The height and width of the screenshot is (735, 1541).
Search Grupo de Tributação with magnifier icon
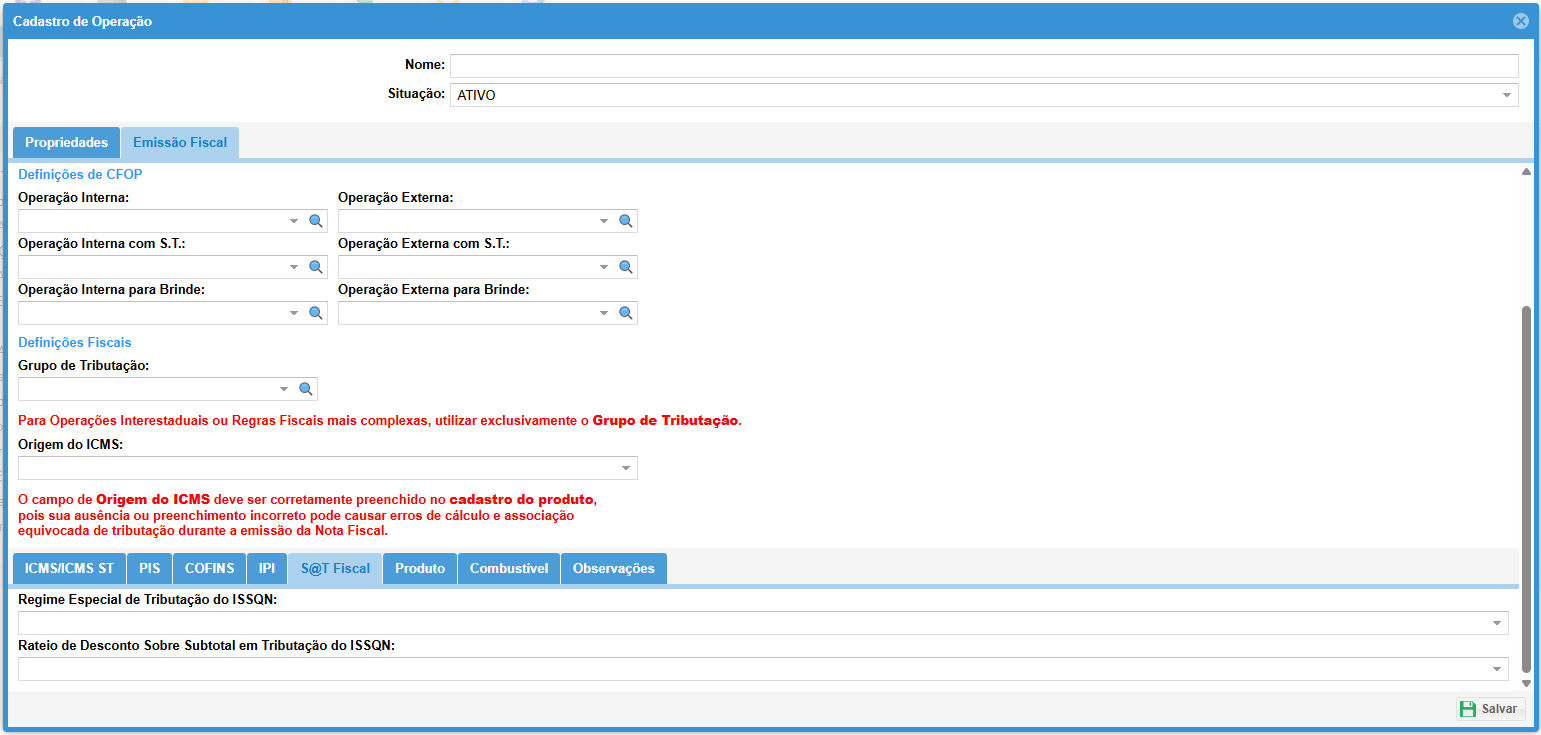pos(305,389)
